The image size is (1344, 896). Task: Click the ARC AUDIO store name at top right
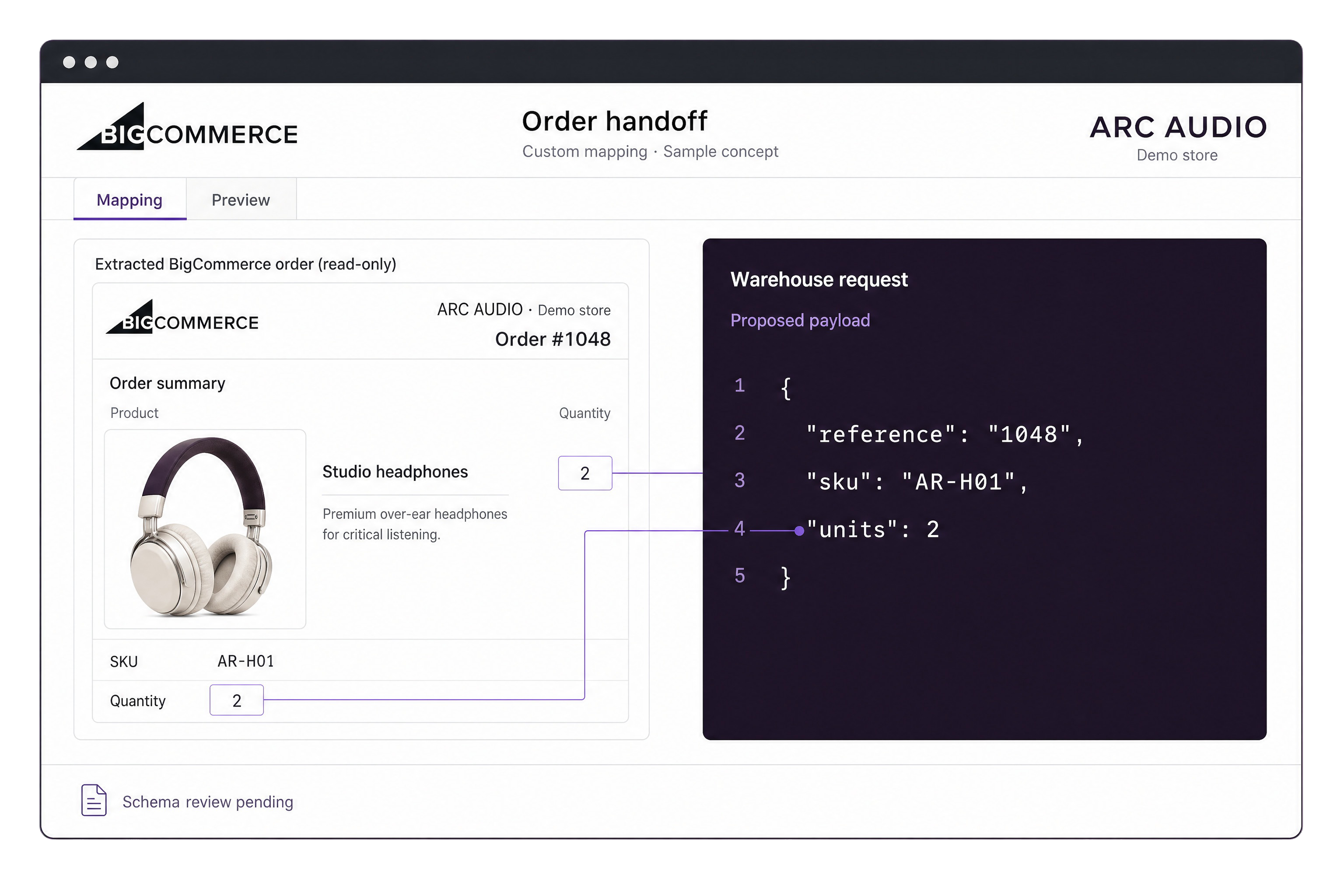tap(1178, 127)
